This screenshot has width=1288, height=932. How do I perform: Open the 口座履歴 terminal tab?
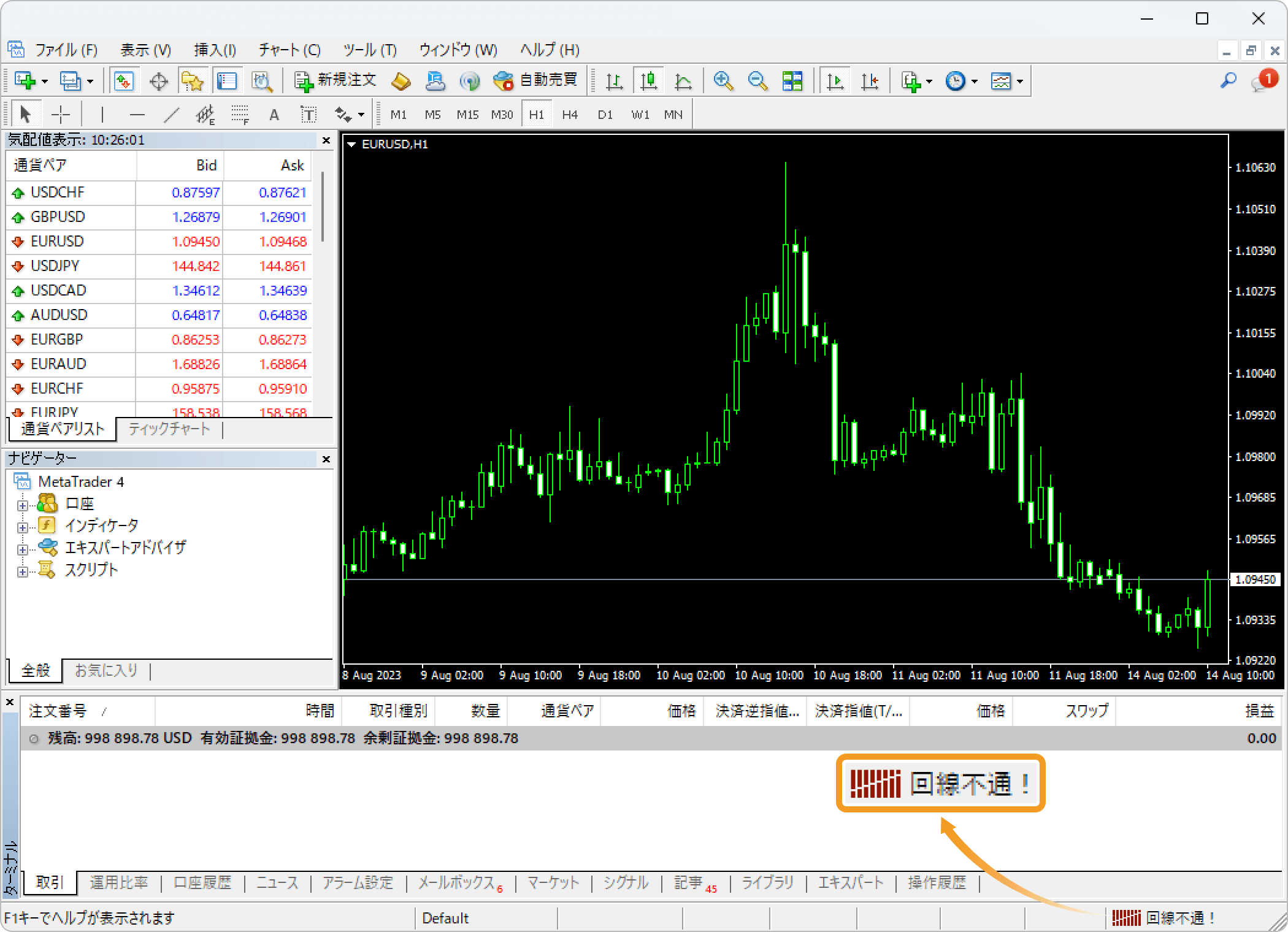[x=202, y=882]
